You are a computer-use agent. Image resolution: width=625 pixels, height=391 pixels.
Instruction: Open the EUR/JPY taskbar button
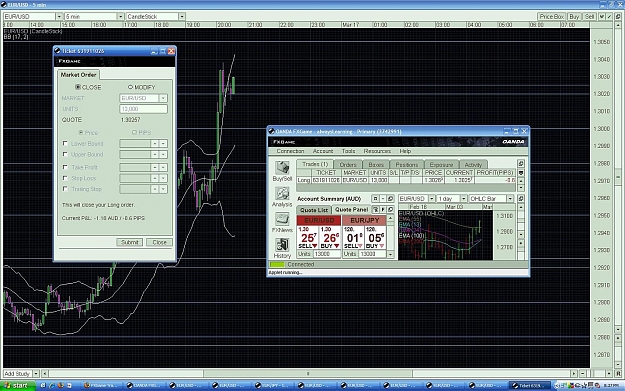point(273,385)
